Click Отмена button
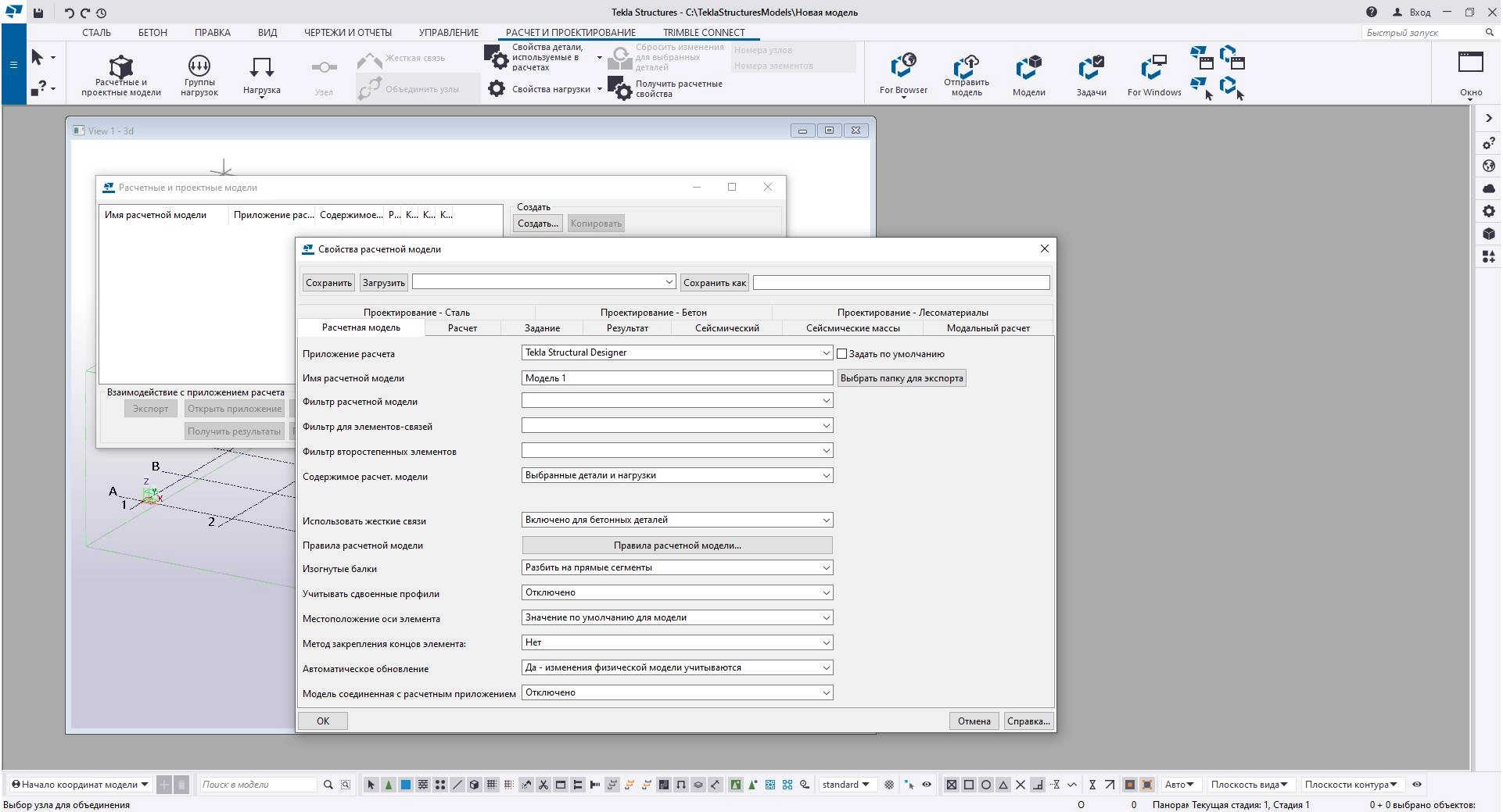Screen dimensions: 1503x812 (974, 721)
